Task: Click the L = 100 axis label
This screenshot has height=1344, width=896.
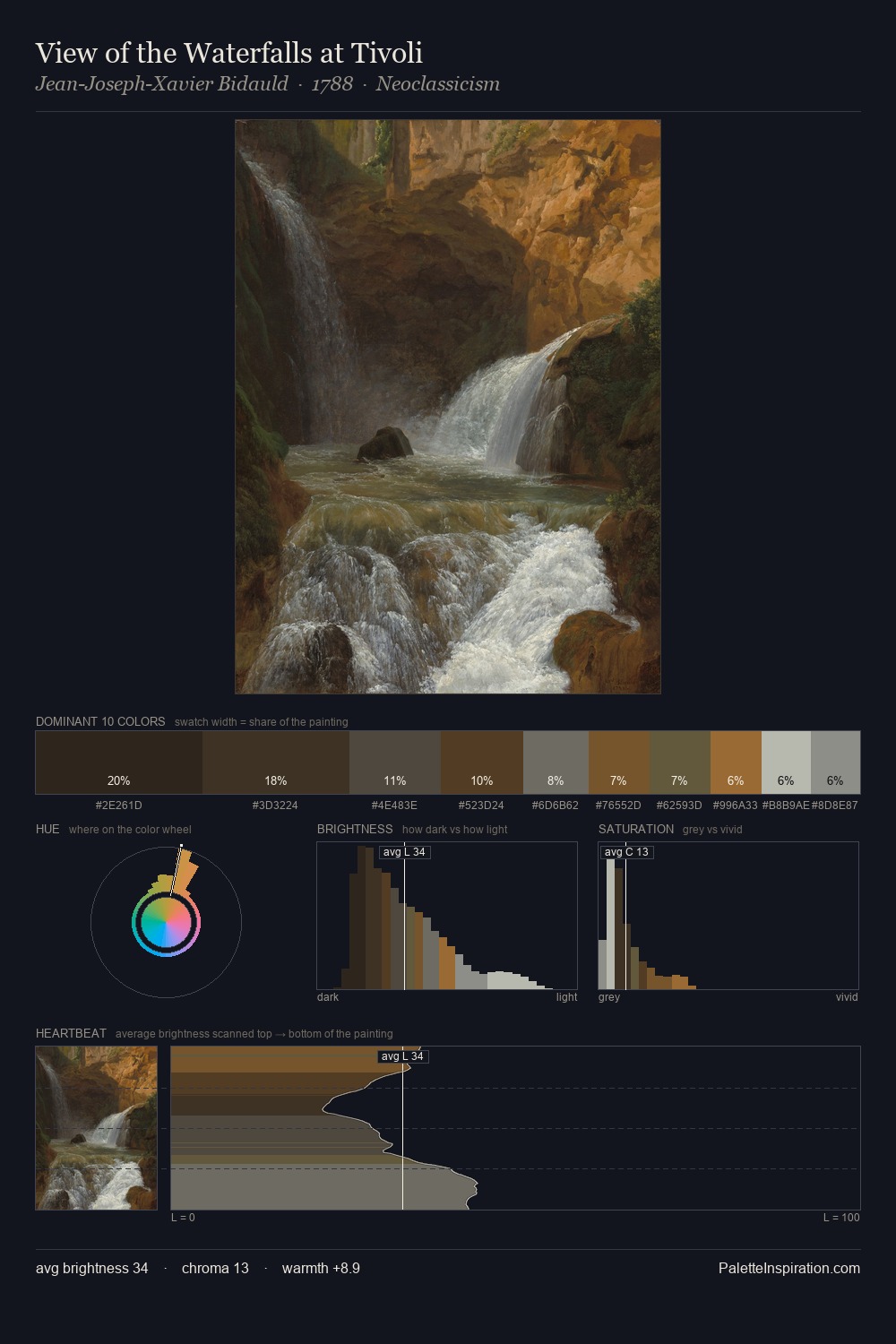Action: tap(841, 1218)
